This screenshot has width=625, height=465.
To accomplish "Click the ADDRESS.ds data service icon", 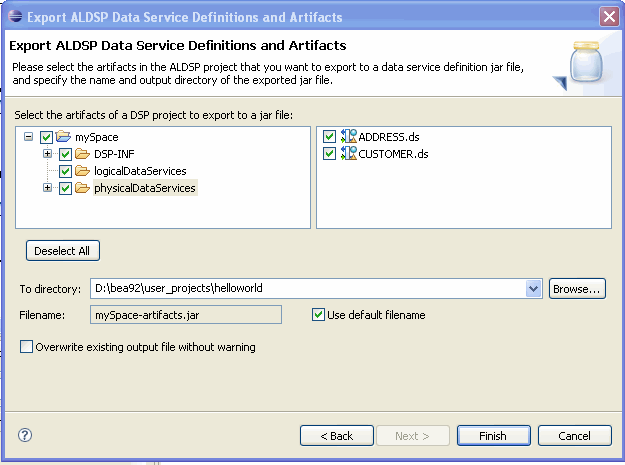I will (x=348, y=136).
